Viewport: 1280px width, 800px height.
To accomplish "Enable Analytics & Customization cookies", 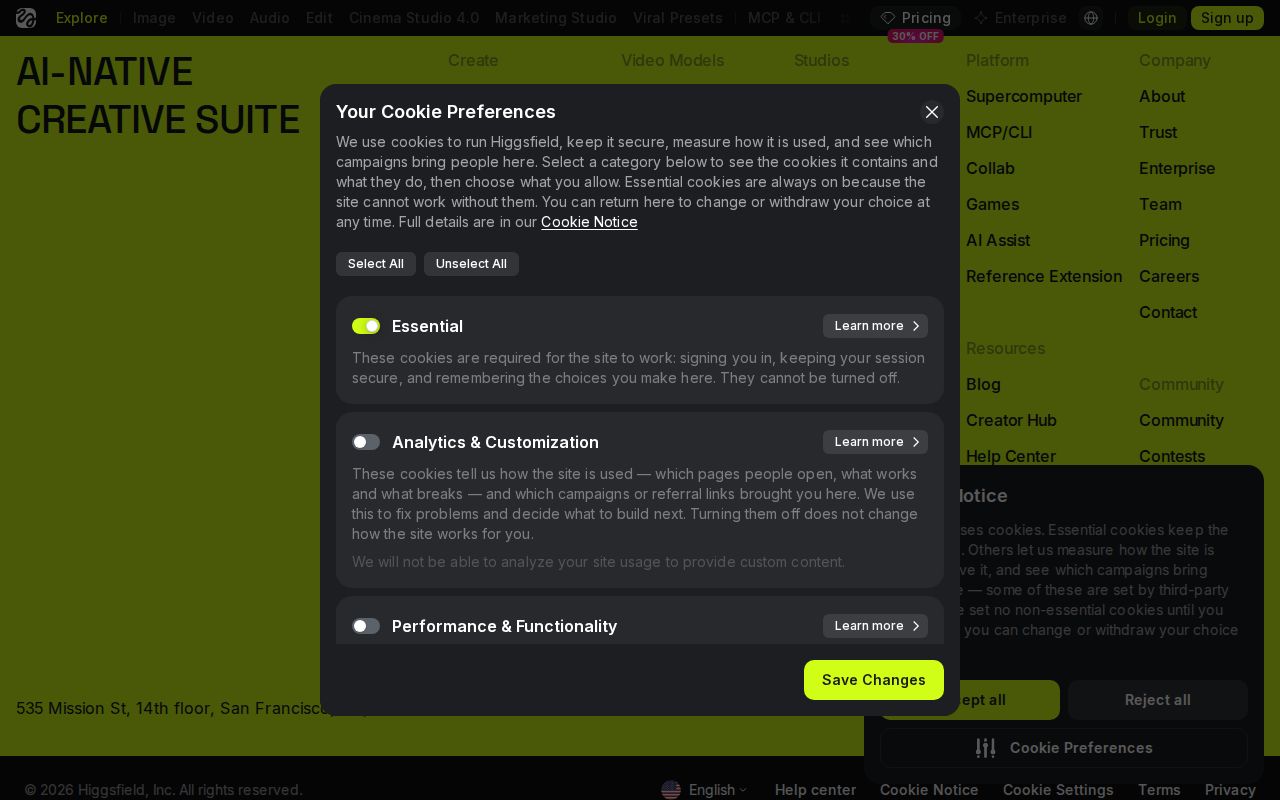I will [x=366, y=442].
